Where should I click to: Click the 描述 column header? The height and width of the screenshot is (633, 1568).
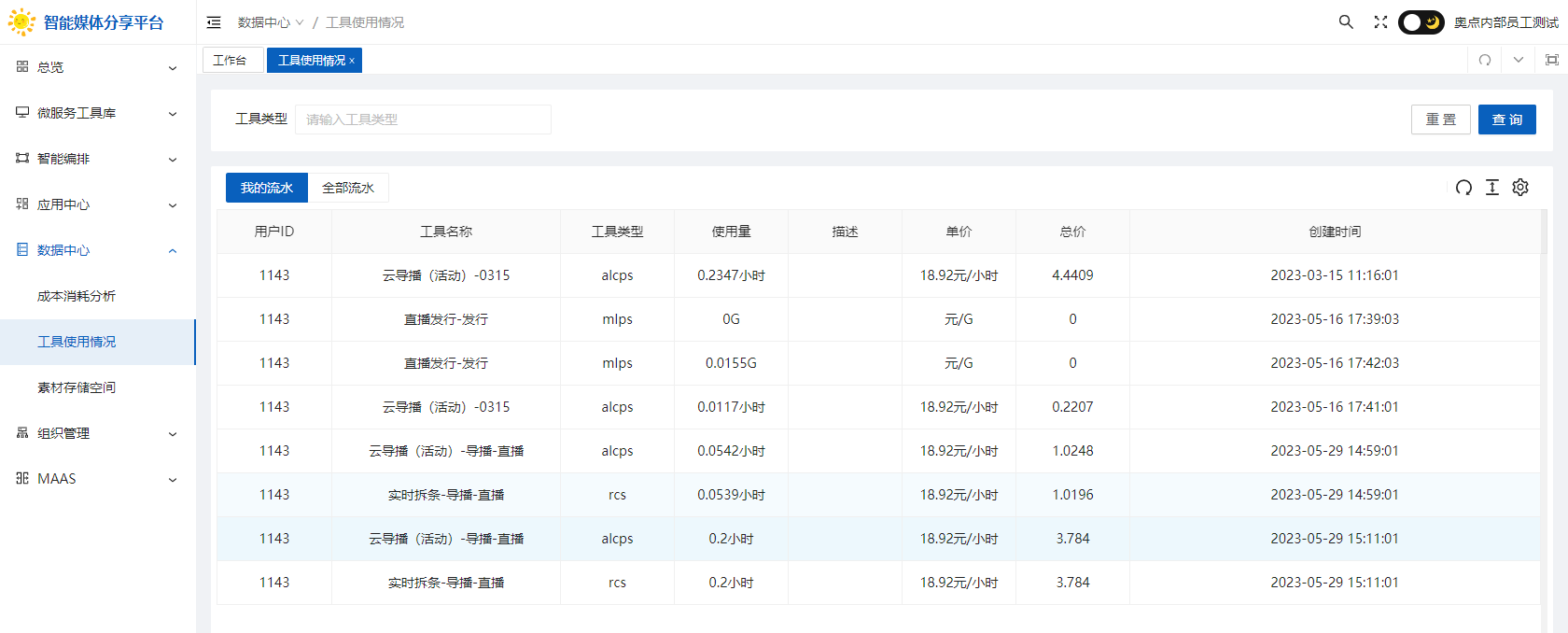[x=845, y=232]
